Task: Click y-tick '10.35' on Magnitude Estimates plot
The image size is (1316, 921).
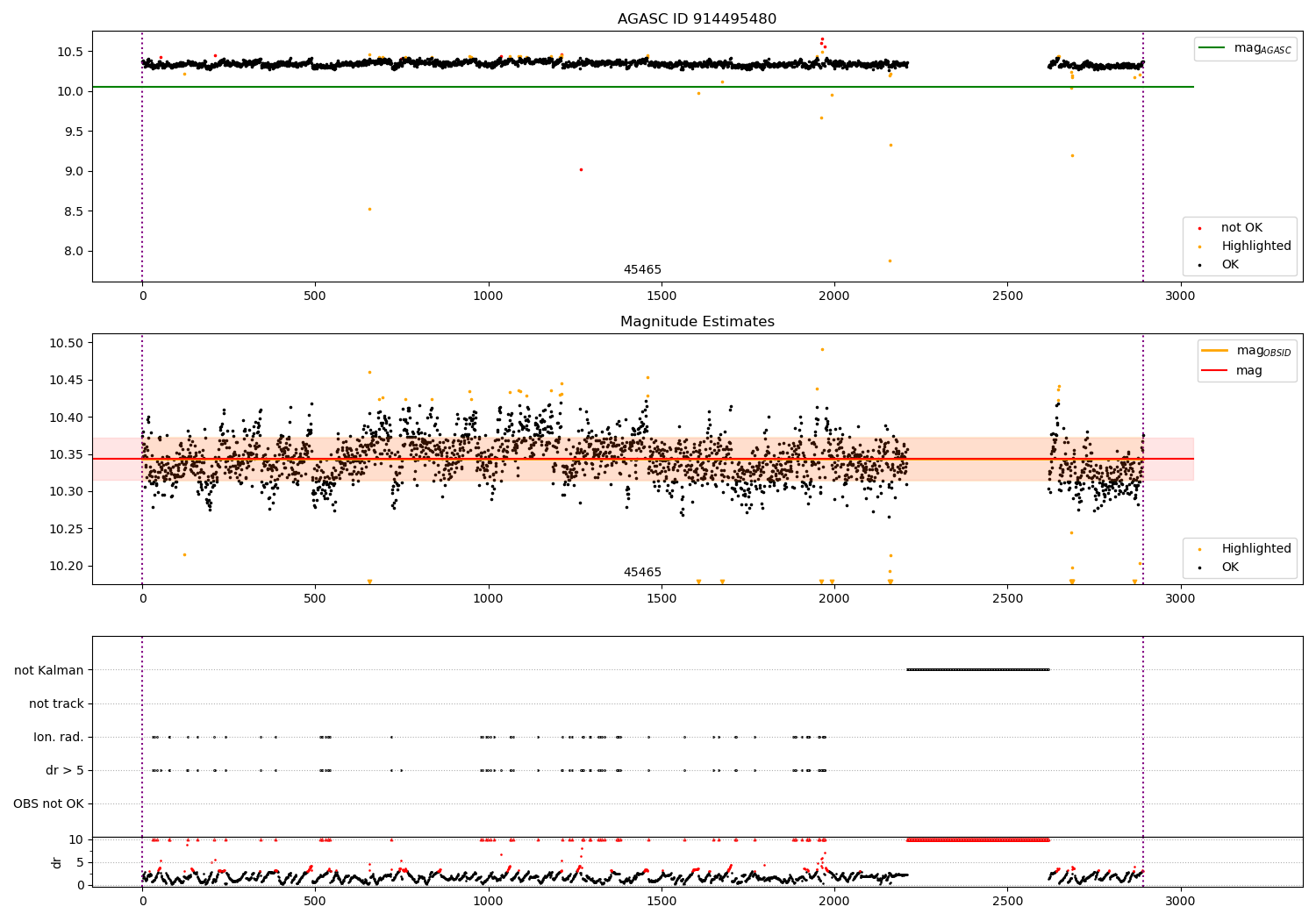Action: click(x=67, y=454)
